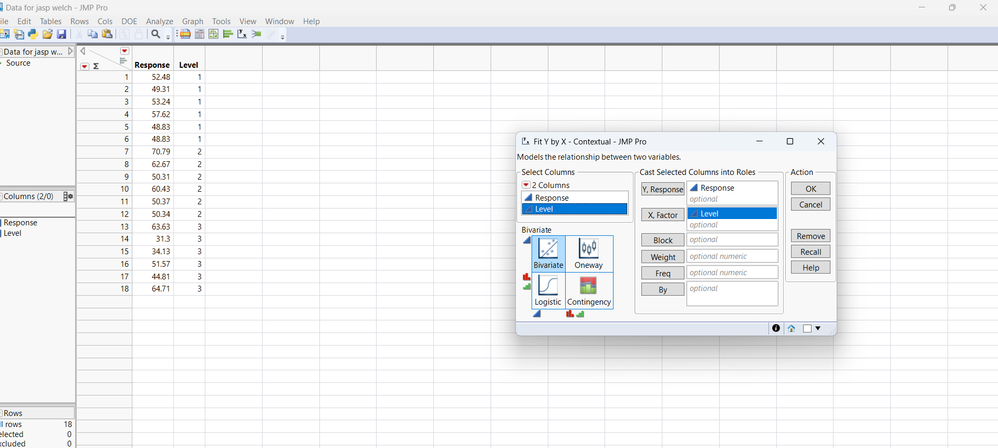Select the Bivariate platform icon in dialog

click(549, 254)
